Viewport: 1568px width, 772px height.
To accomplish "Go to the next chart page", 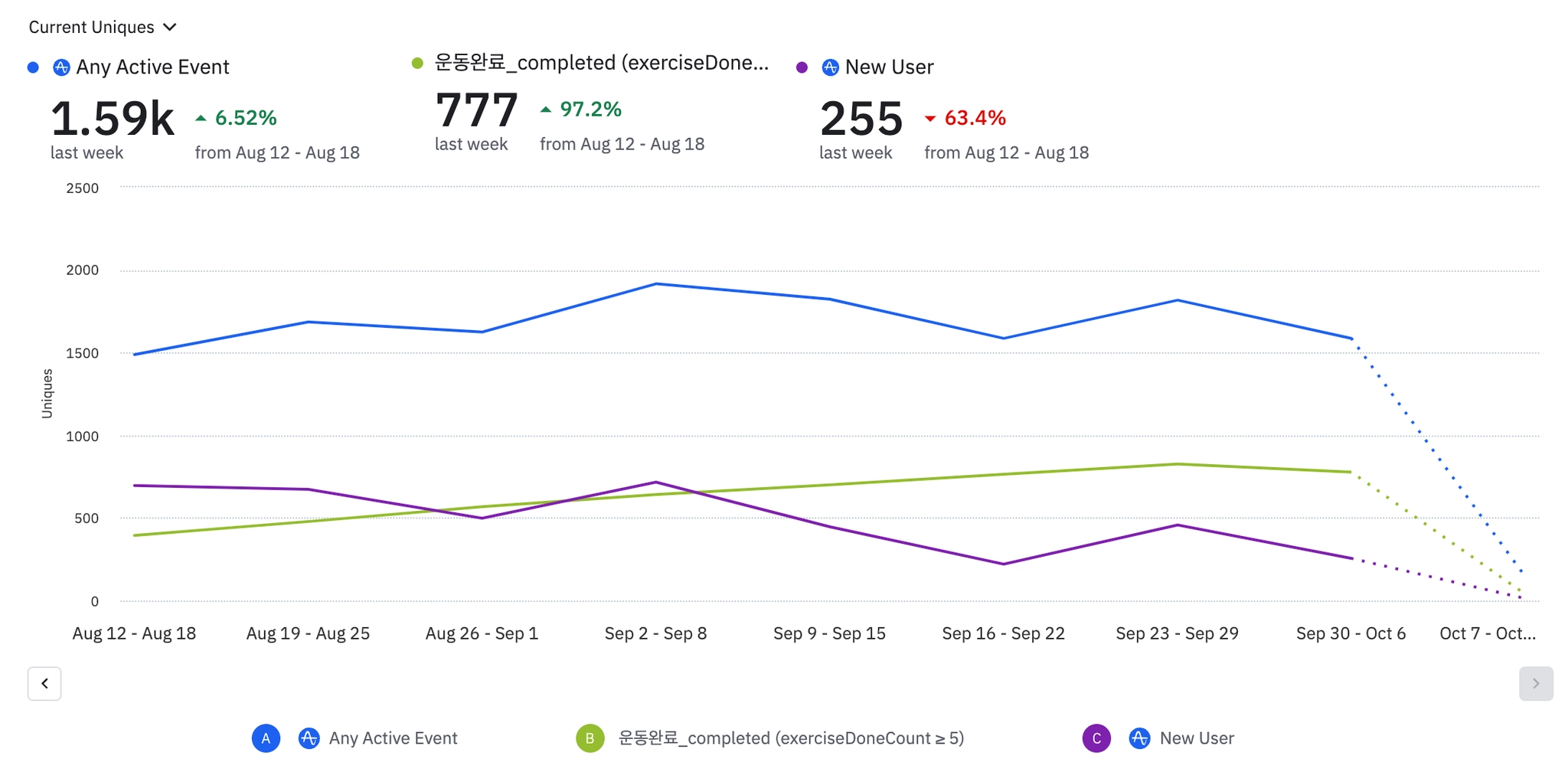I will pyautogui.click(x=1536, y=683).
